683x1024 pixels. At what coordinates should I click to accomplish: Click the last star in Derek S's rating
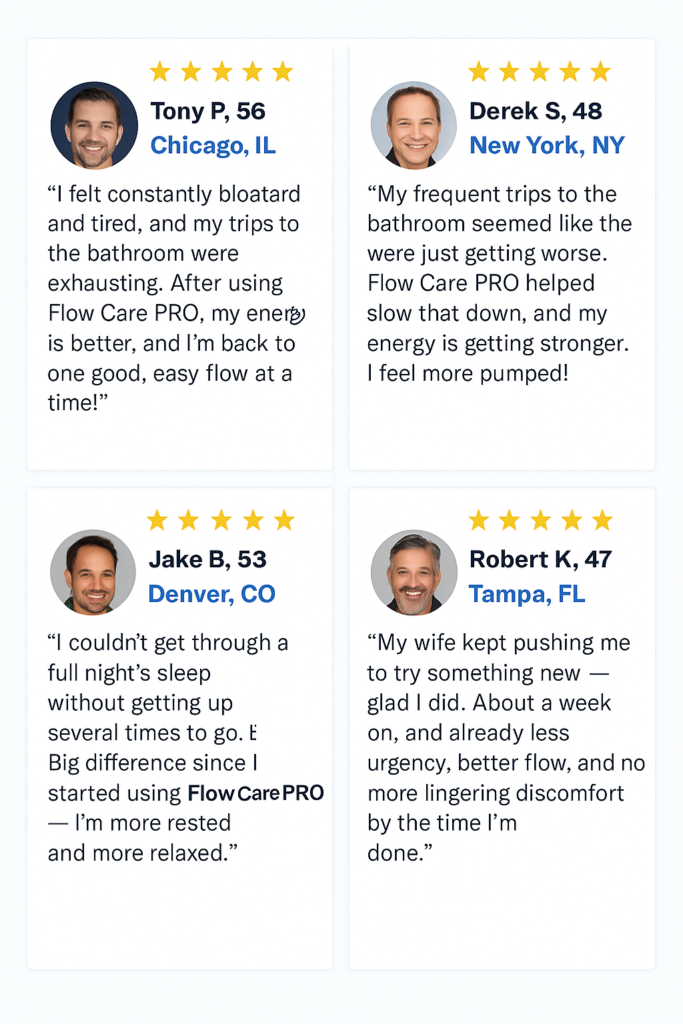pos(601,71)
